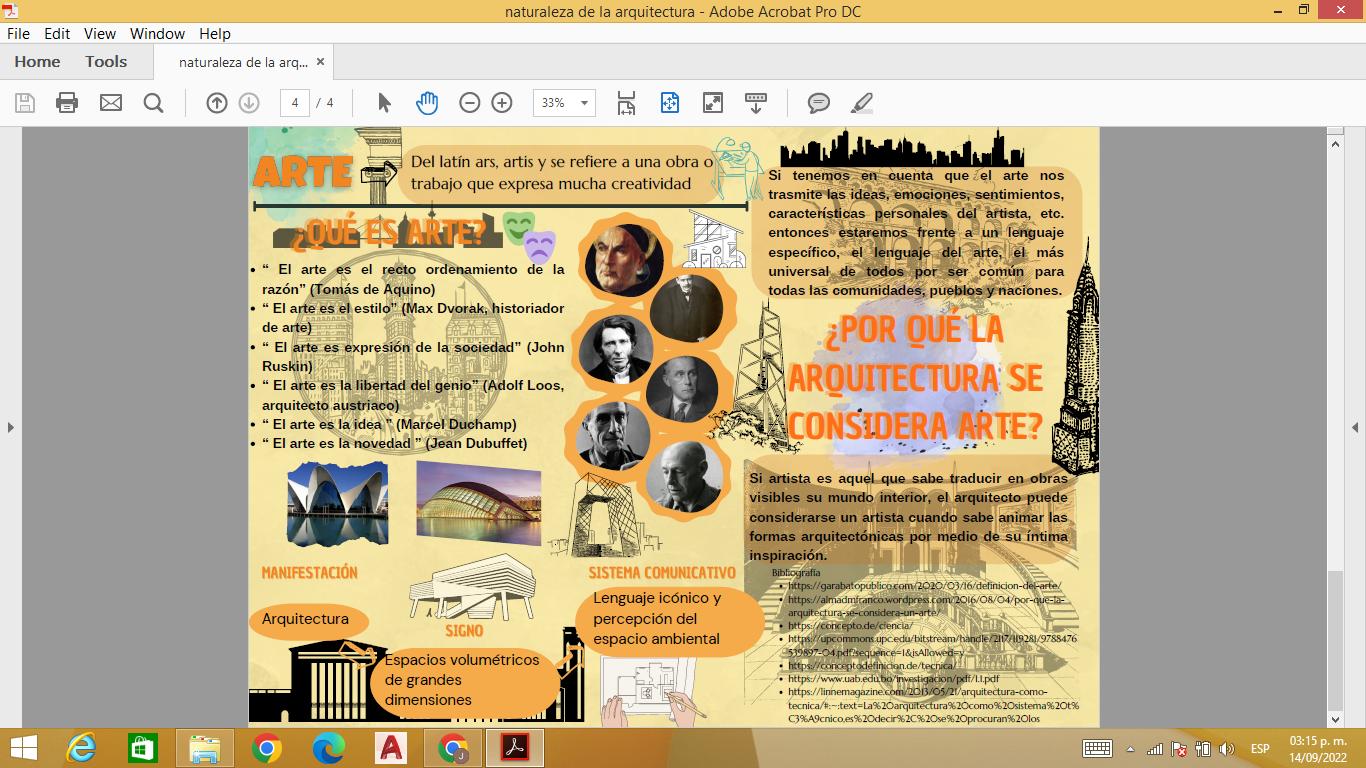The image size is (1366, 768).
Task: Zoom in with plus icon
Action: point(502,102)
